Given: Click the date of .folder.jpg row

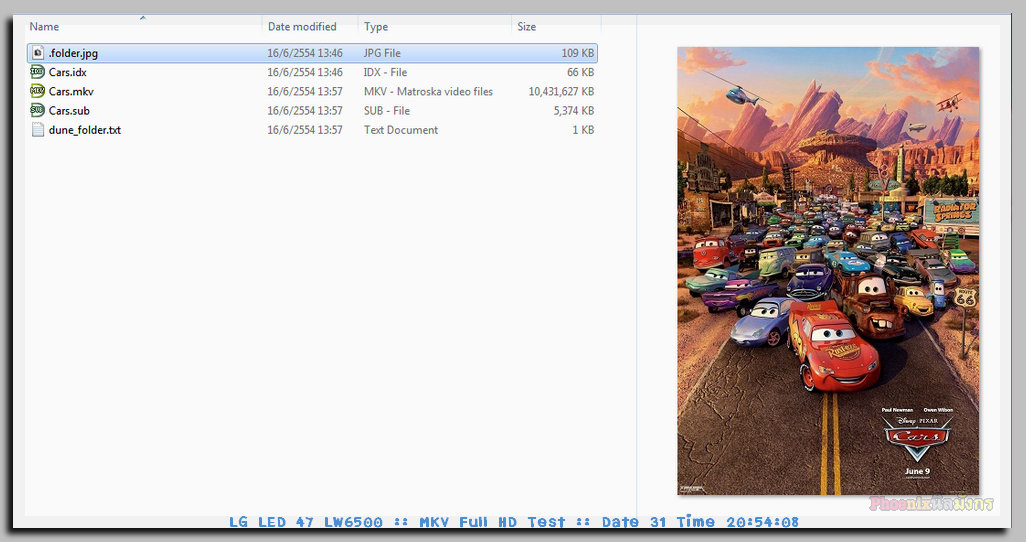Looking at the screenshot, I should click(x=305, y=53).
